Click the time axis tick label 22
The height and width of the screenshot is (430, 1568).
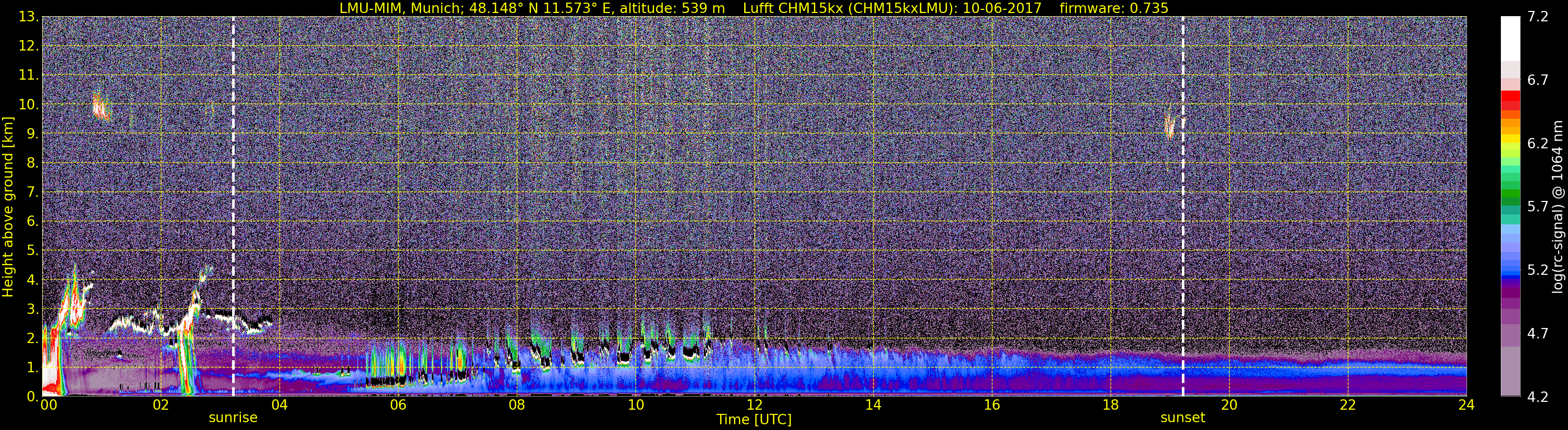pos(1348,406)
